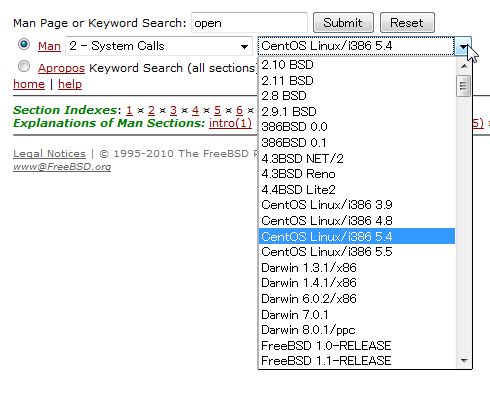Select highlighted 'CentOS Linux/i386 5.4' list option
This screenshot has height=399, width=490.
pyautogui.click(x=357, y=236)
